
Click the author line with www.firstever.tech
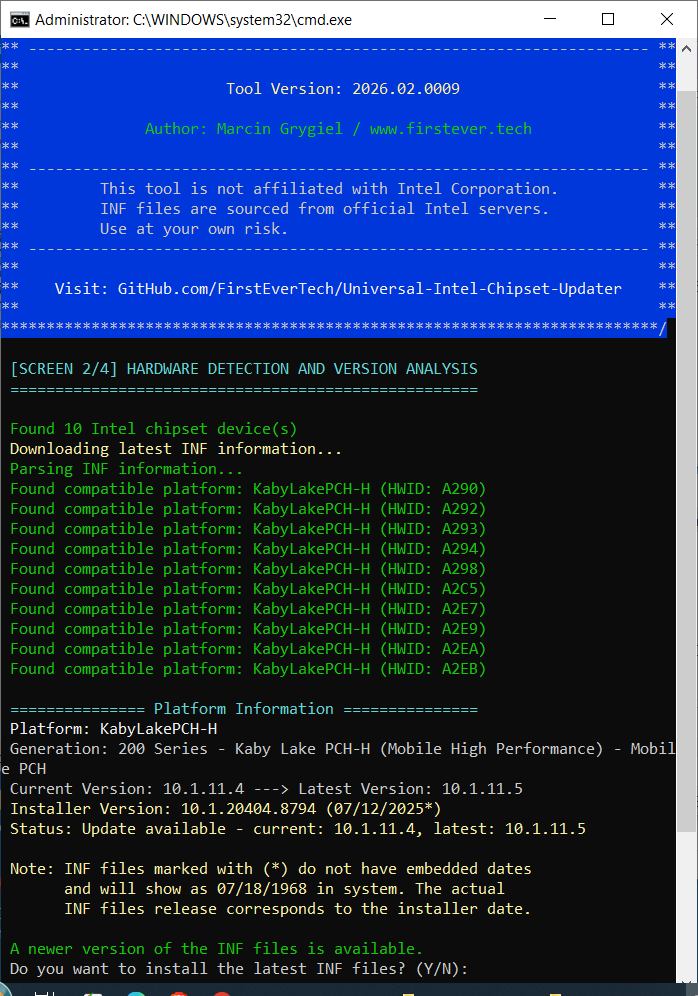point(339,129)
